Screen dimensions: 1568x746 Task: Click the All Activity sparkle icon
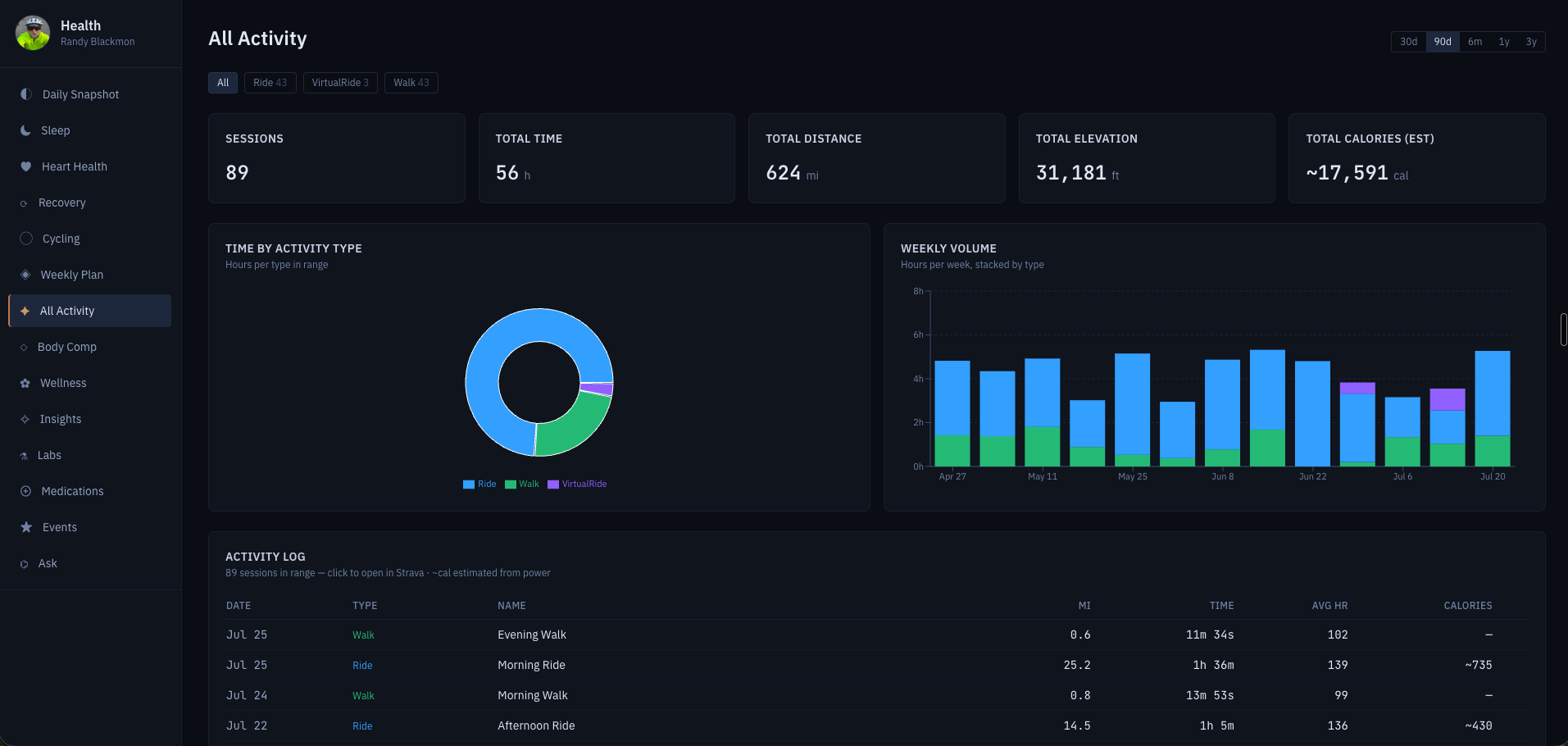pyautogui.click(x=25, y=311)
